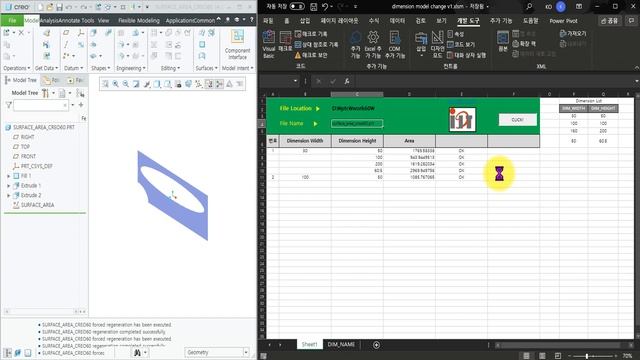Screen dimensions: 640x360
Task: Add new sheet with plus icon
Action: point(376,345)
